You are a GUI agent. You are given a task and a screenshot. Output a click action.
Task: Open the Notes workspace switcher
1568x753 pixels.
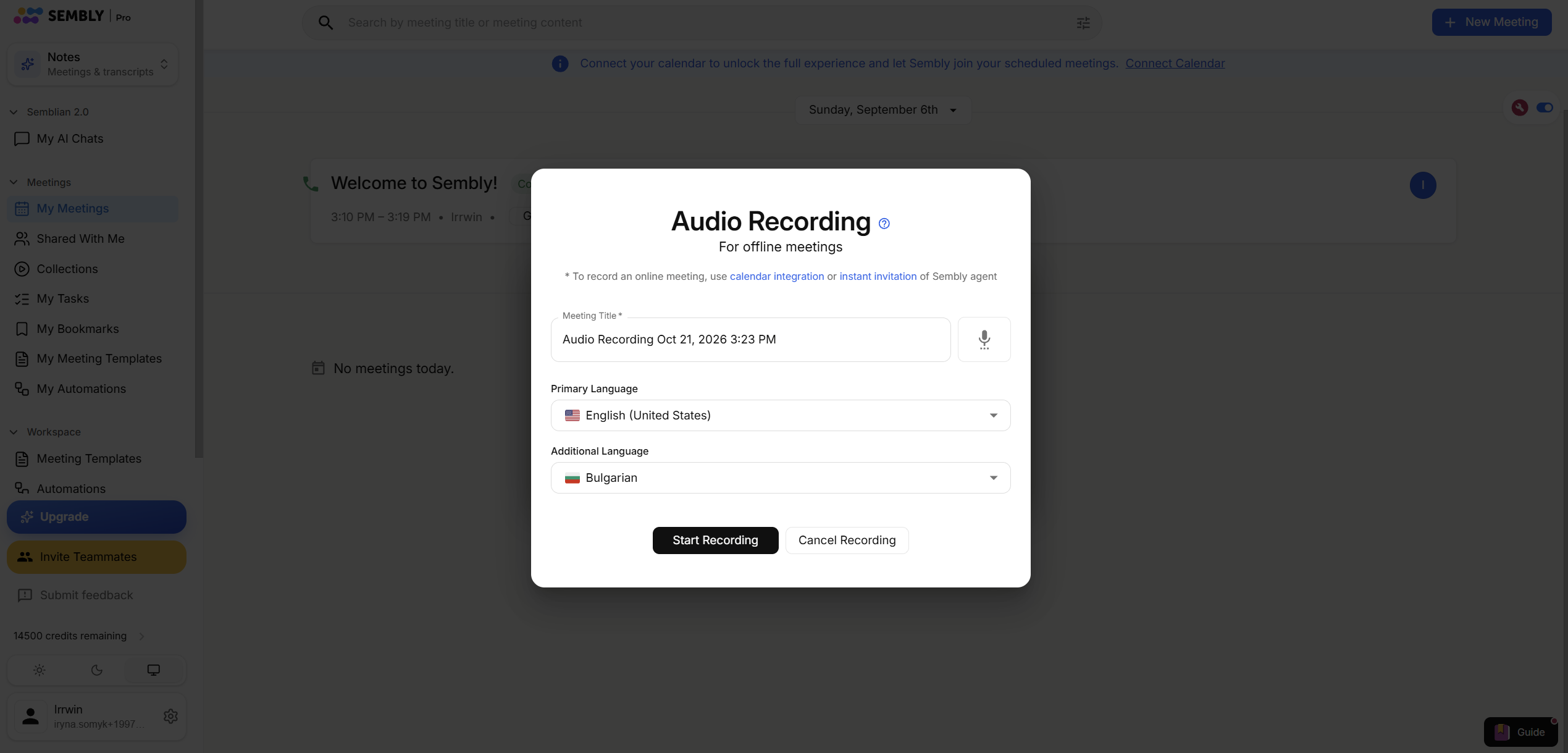(x=93, y=64)
